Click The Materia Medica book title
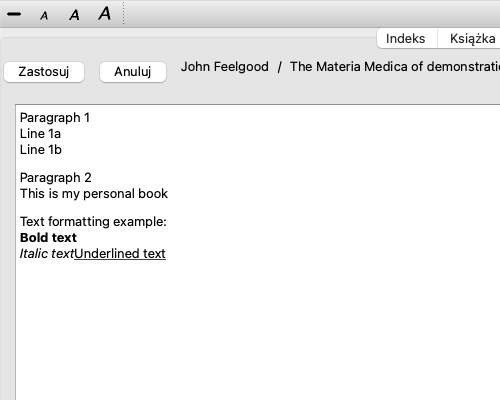The image size is (500, 400). click(395, 67)
